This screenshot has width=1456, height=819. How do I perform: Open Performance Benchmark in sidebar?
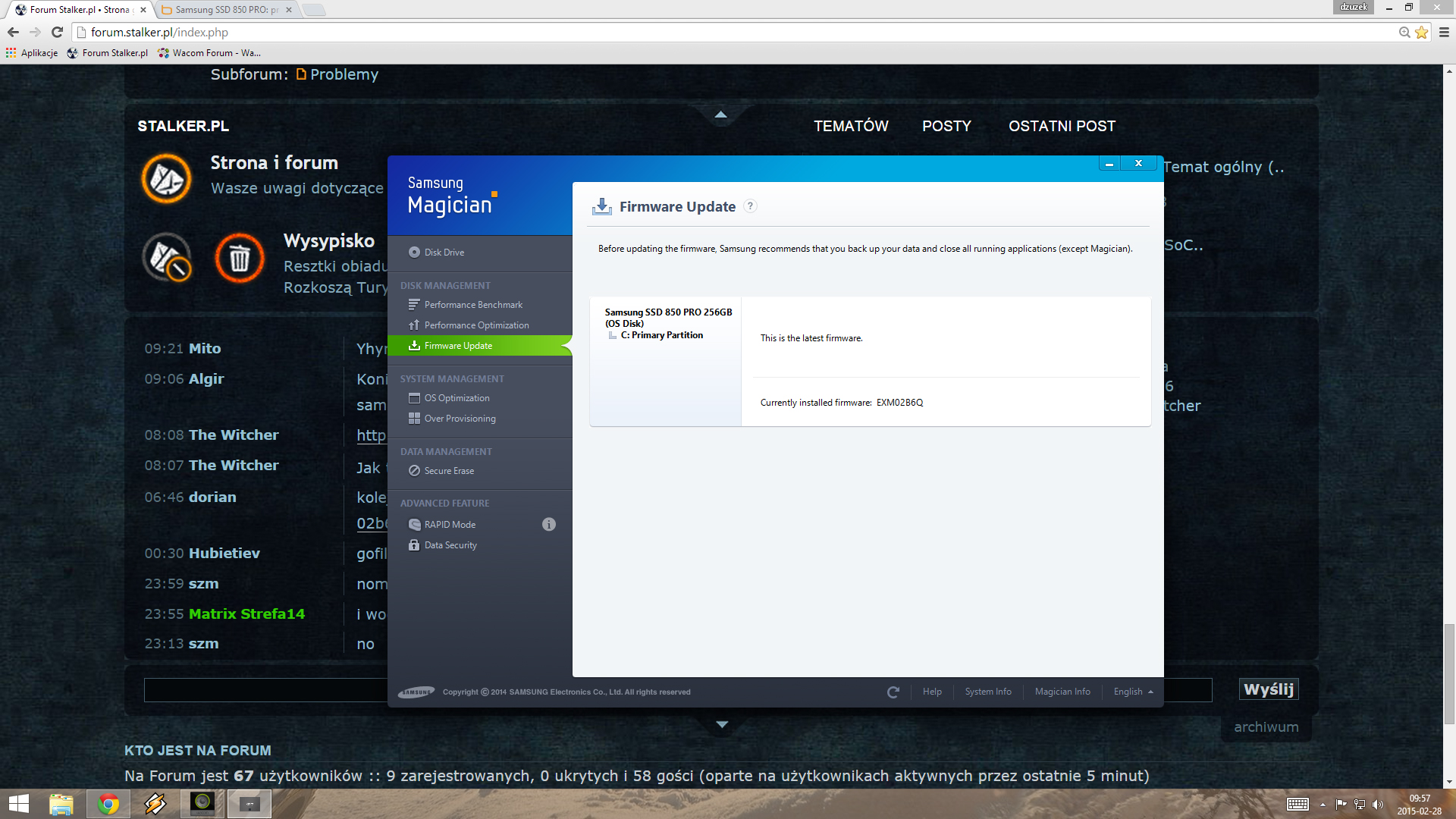(473, 305)
